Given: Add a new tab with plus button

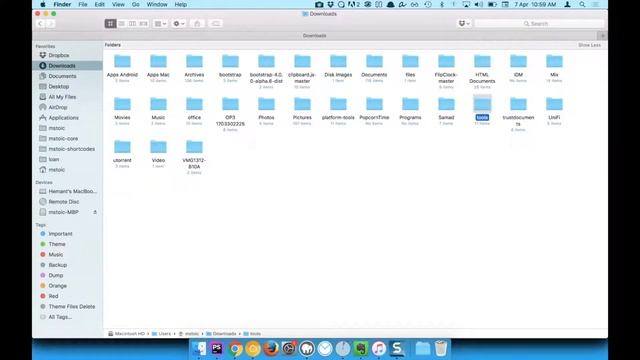Looking at the screenshot, I should [602, 36].
